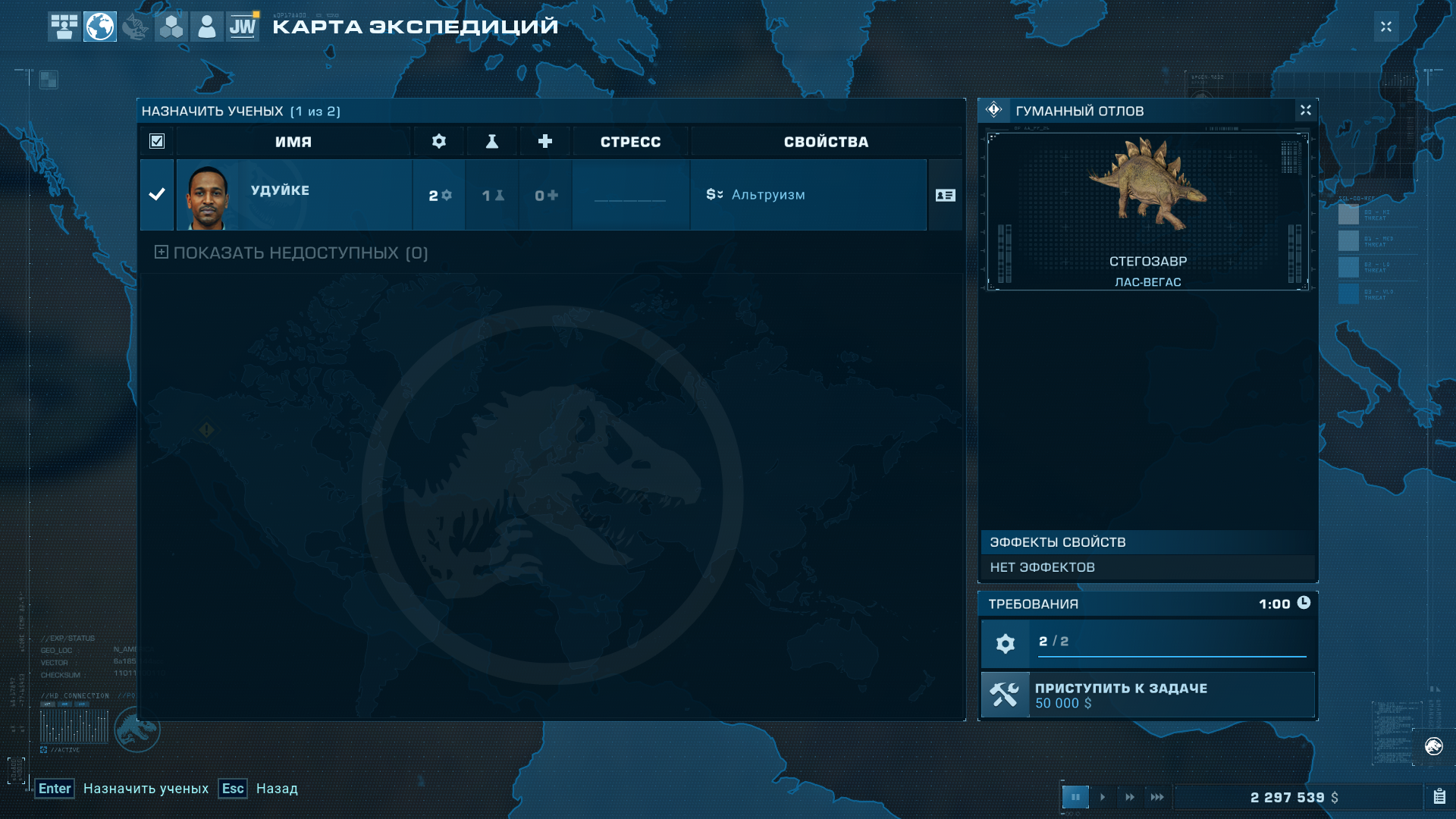The height and width of the screenshot is (819, 1456).
Task: Set triple fast-forward speed
Action: pyautogui.click(x=1157, y=797)
